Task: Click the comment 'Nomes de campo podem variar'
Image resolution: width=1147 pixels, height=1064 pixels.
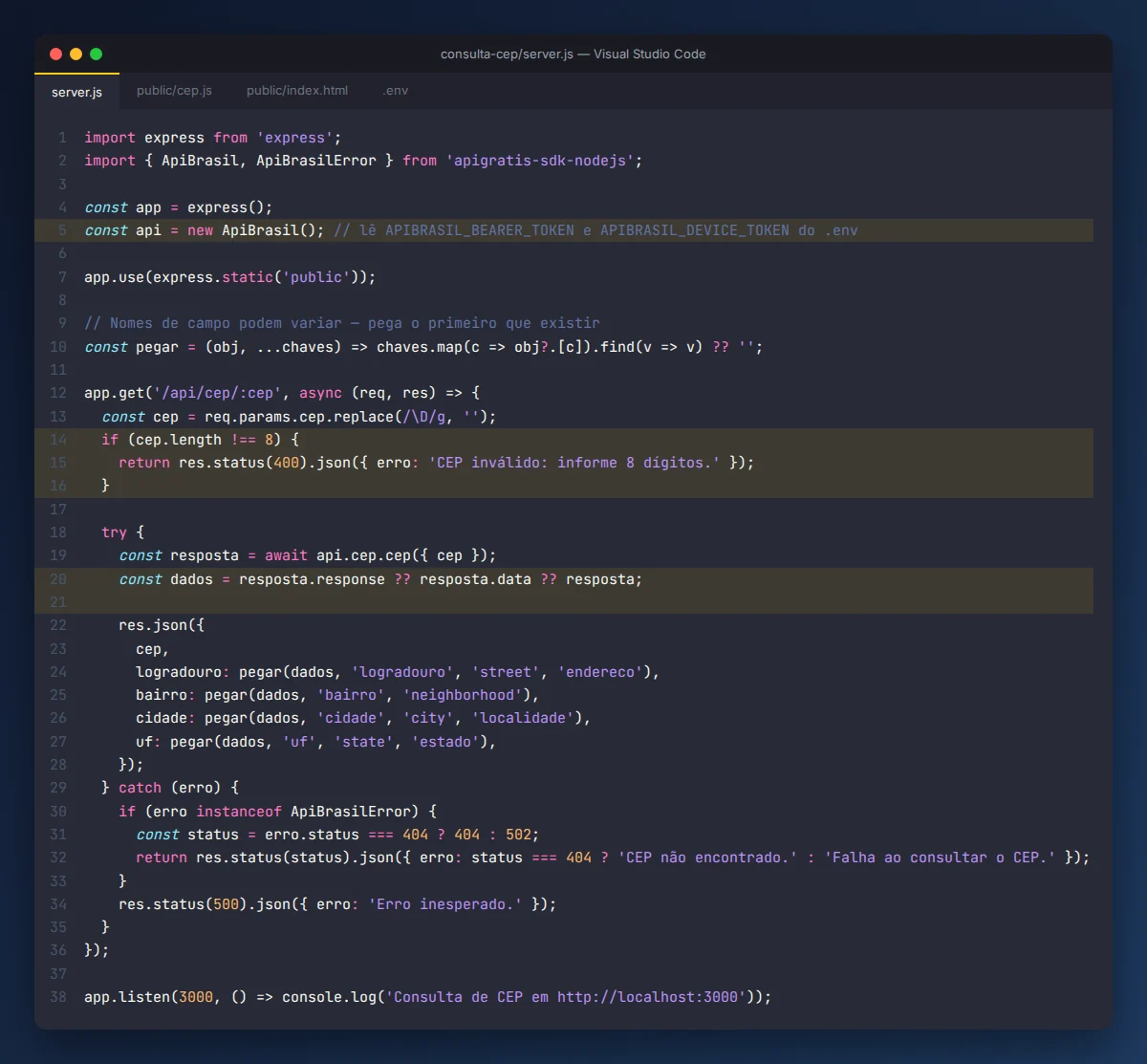Action: [342, 323]
